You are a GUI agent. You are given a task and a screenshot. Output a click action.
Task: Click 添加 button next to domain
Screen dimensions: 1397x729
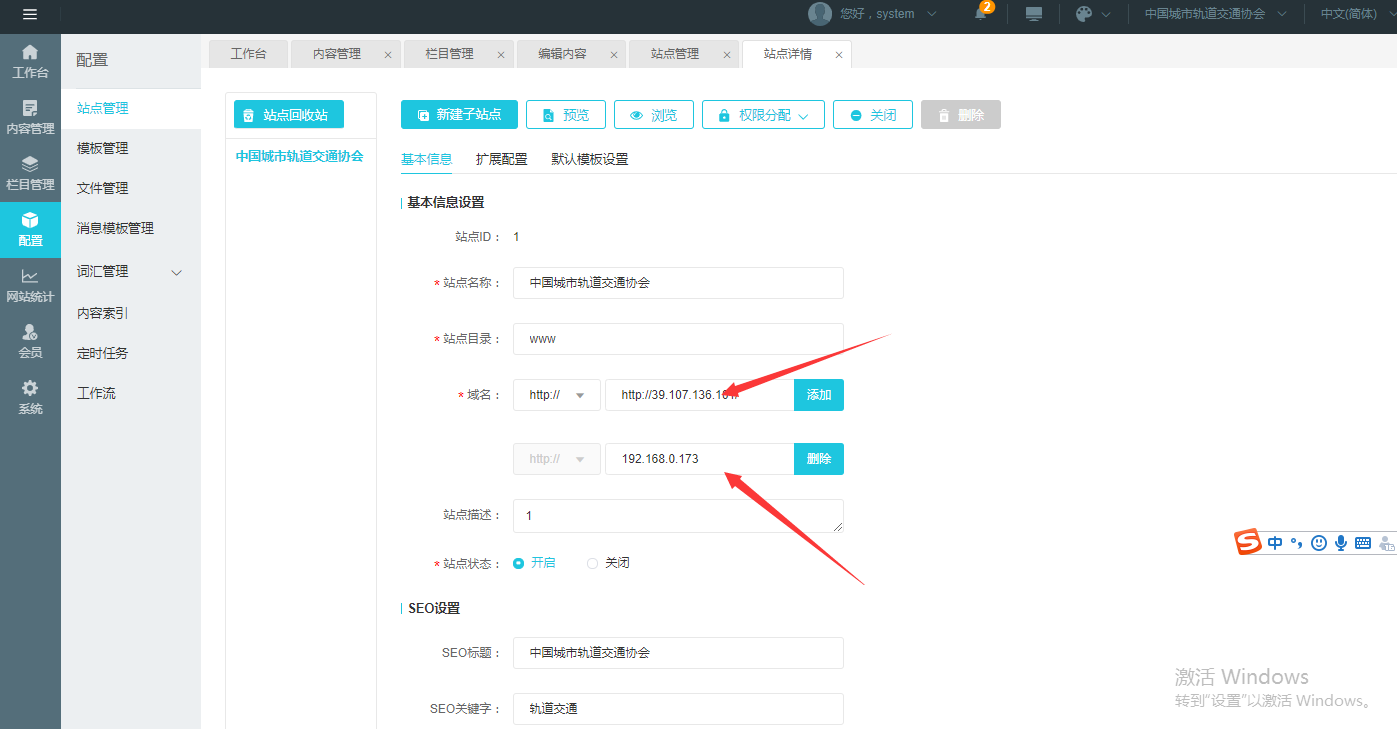coord(818,395)
